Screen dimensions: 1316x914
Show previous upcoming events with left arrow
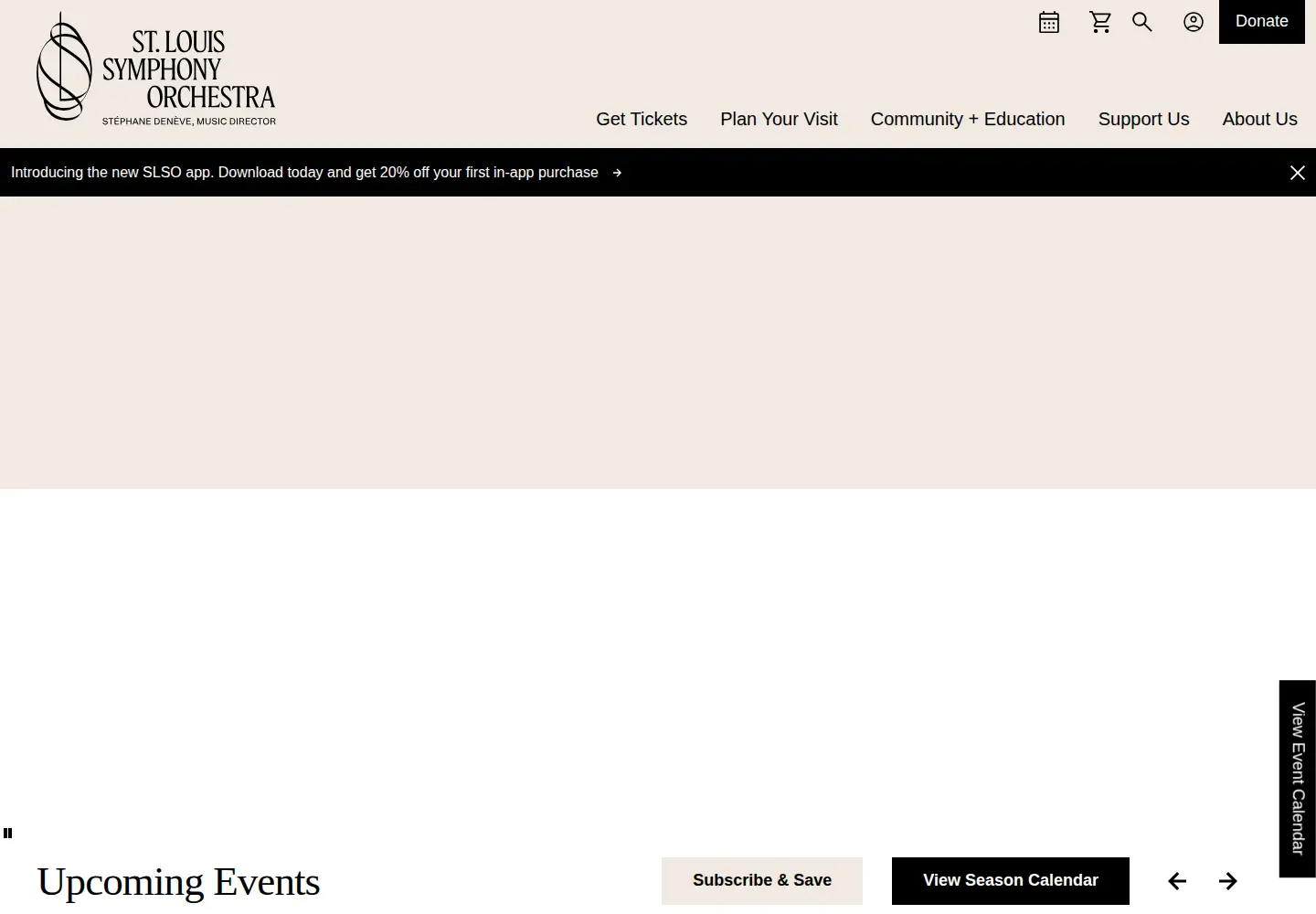pos(1177,881)
